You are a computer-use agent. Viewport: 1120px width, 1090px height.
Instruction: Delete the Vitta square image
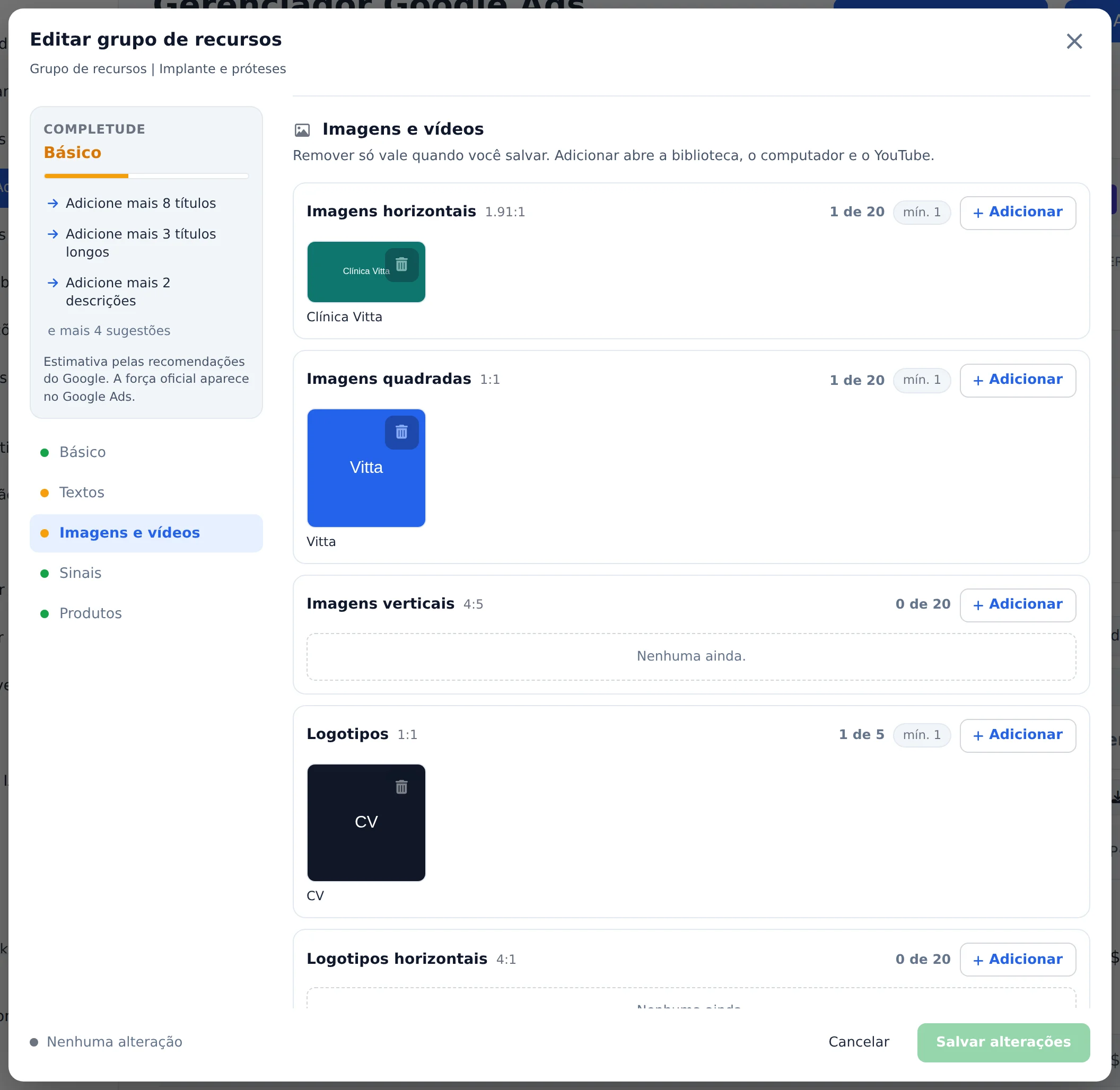[x=401, y=432]
